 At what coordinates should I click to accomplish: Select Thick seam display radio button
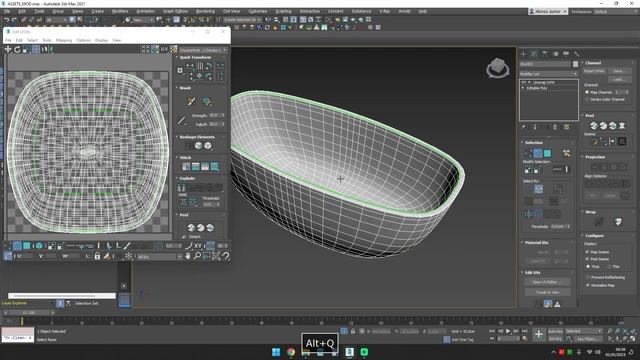[x=588, y=266]
